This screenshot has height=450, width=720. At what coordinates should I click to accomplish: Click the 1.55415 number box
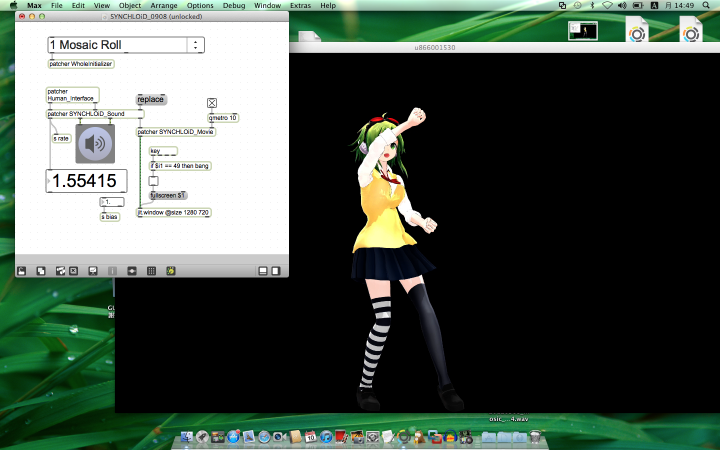[86, 181]
